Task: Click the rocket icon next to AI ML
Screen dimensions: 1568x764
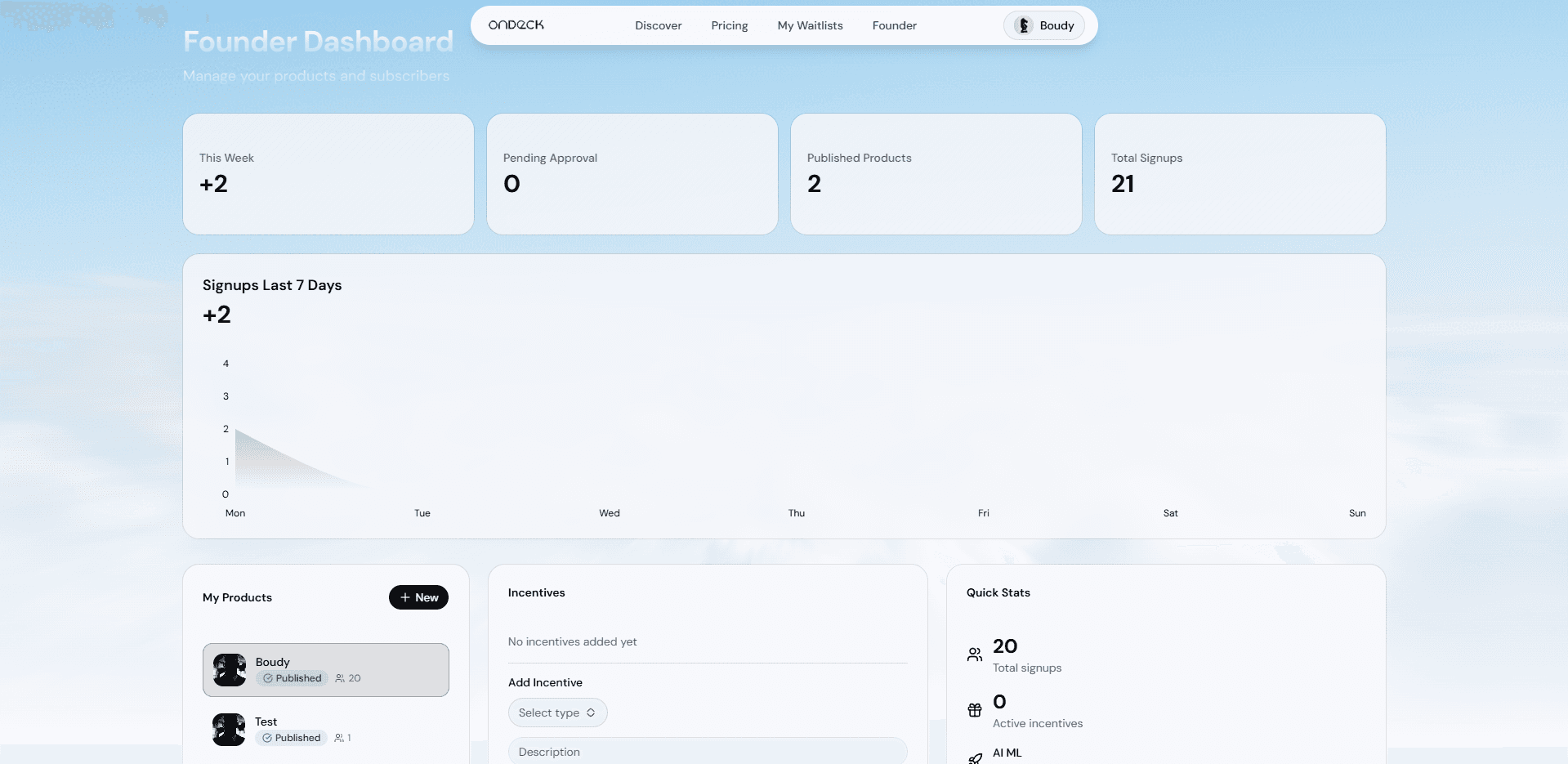Action: coord(974,758)
